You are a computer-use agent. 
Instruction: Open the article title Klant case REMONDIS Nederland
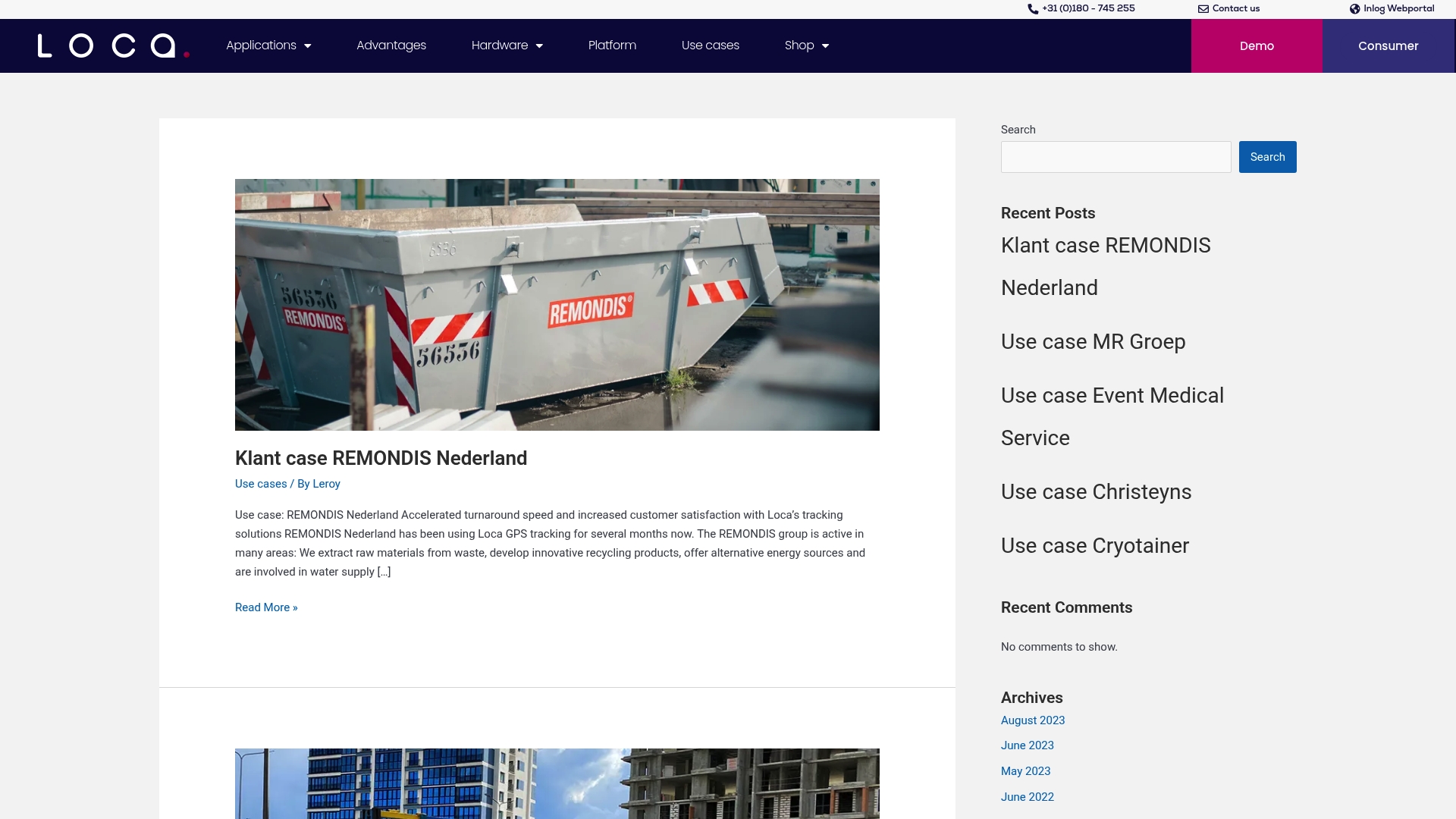tap(381, 458)
